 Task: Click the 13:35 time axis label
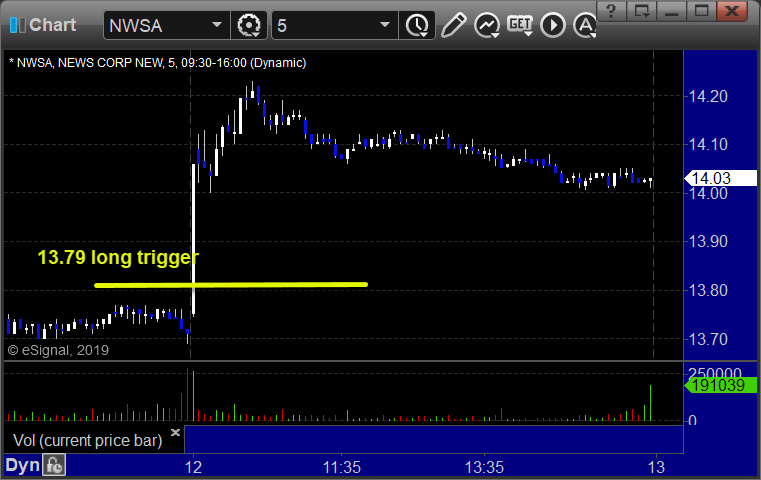[484, 467]
